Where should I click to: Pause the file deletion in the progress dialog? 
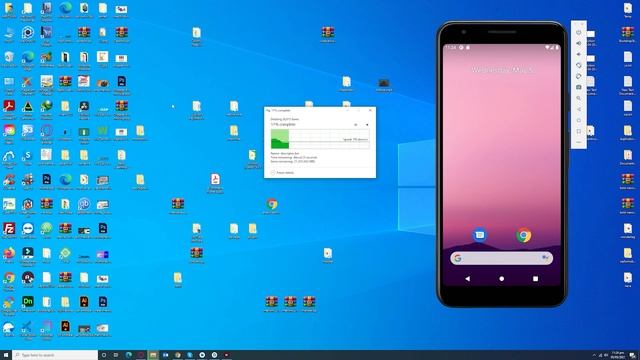point(356,124)
